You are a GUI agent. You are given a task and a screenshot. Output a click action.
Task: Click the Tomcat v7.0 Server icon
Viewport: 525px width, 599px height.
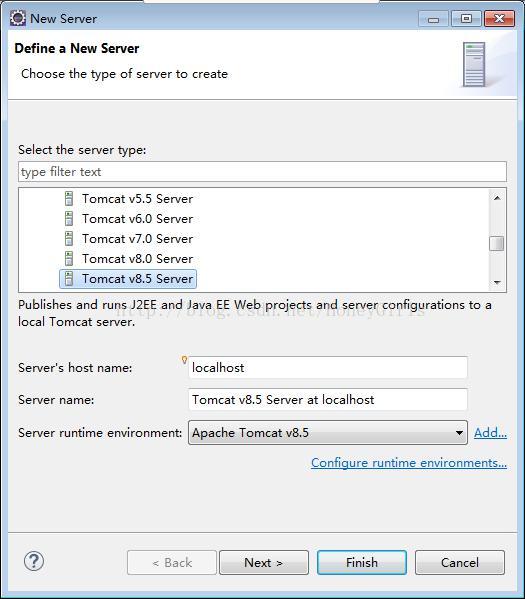tap(69, 238)
